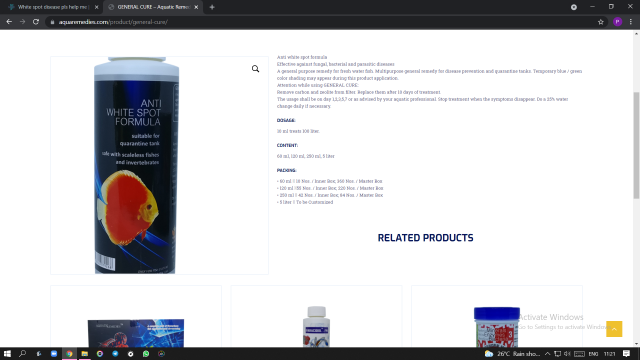Close the White spot disease tab
Viewport: 640px width, 360px height.
[x=97, y=7]
